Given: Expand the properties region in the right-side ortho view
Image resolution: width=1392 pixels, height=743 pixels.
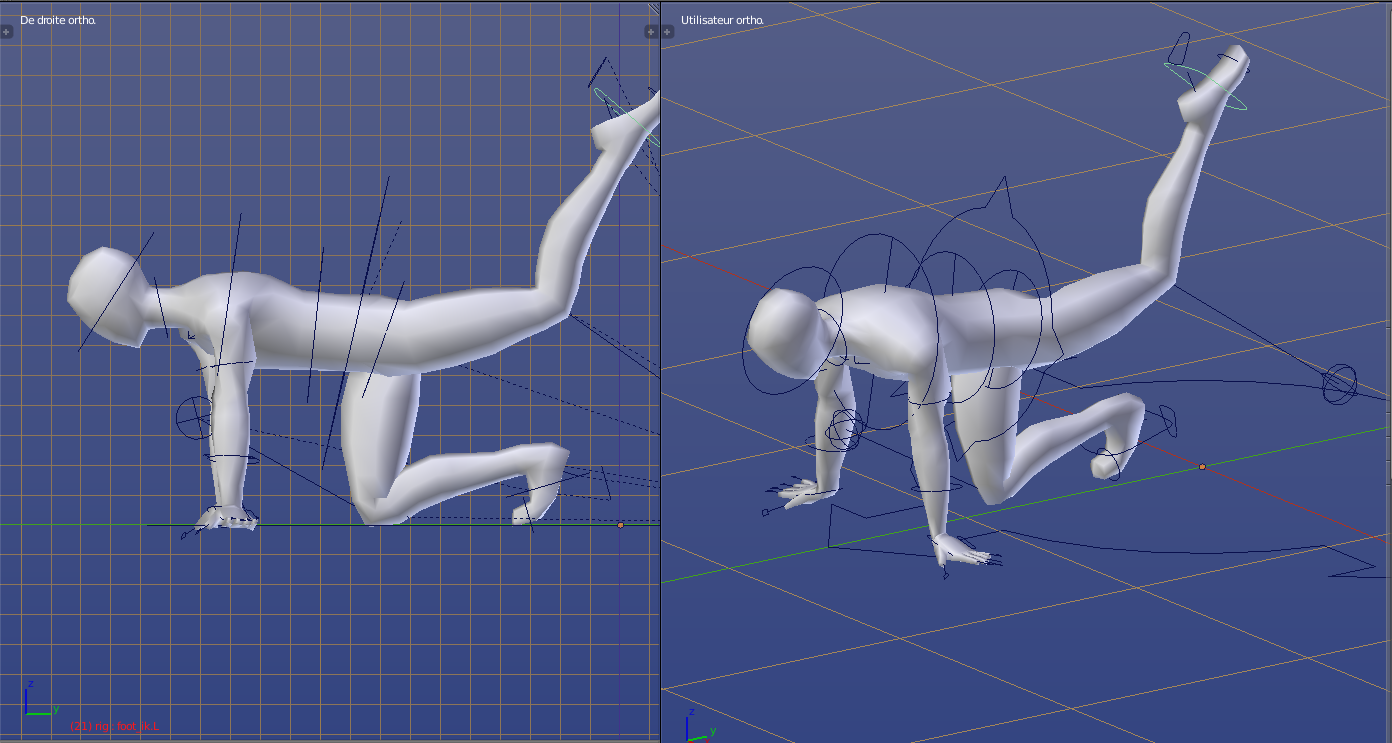Looking at the screenshot, I should 651,32.
